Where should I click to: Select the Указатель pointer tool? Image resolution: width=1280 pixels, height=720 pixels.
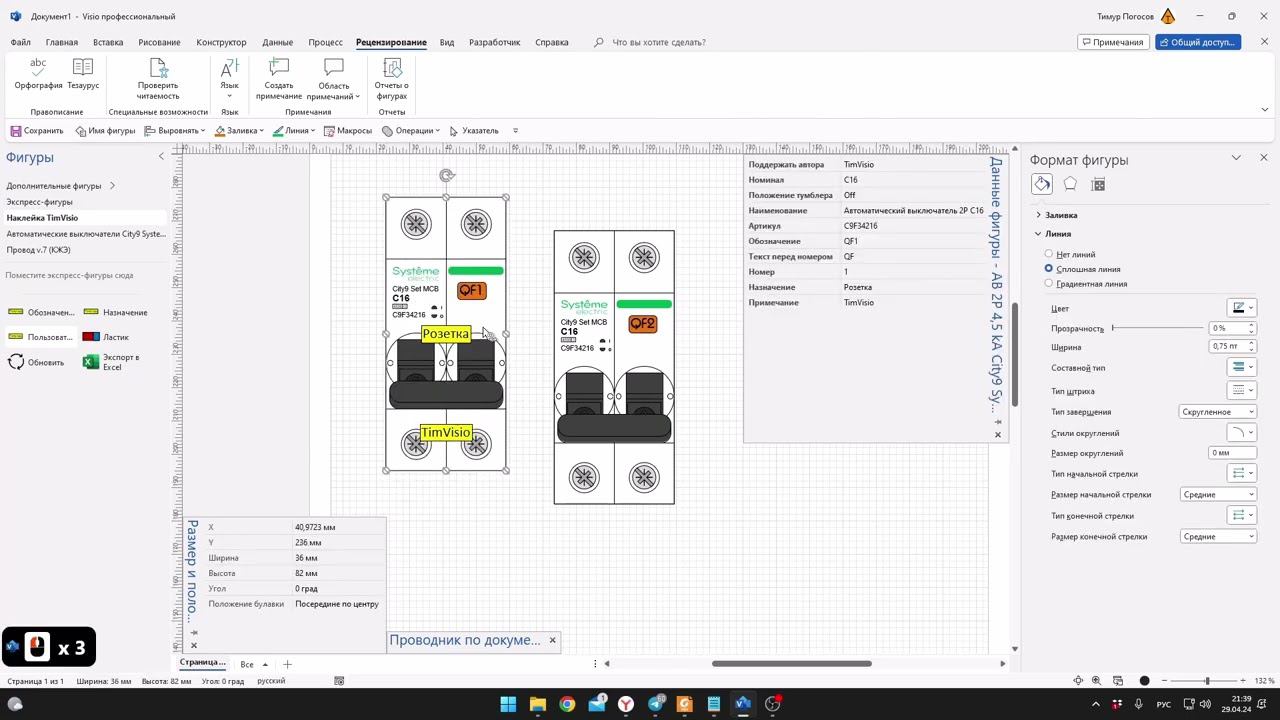click(474, 131)
